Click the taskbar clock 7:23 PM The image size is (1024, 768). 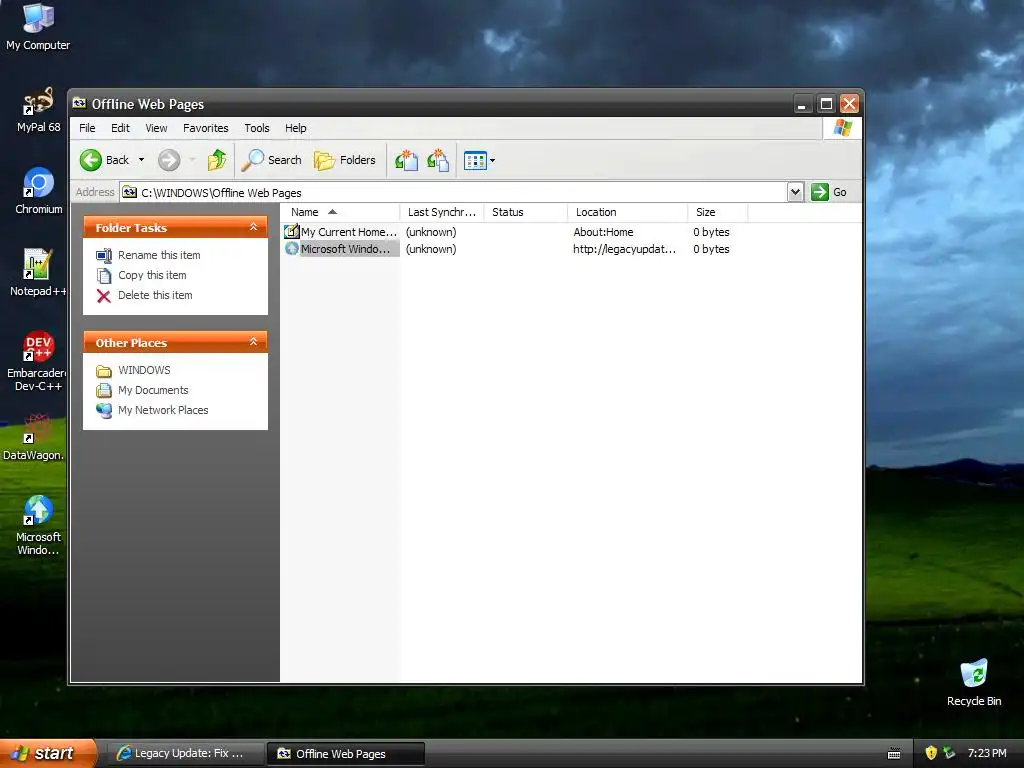987,753
